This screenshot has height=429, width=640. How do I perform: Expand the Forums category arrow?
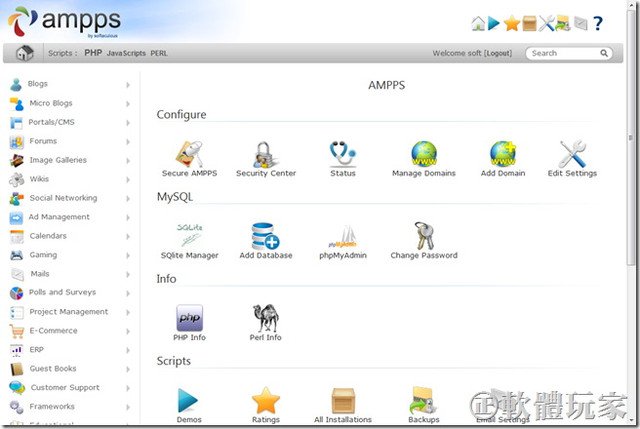(128, 142)
